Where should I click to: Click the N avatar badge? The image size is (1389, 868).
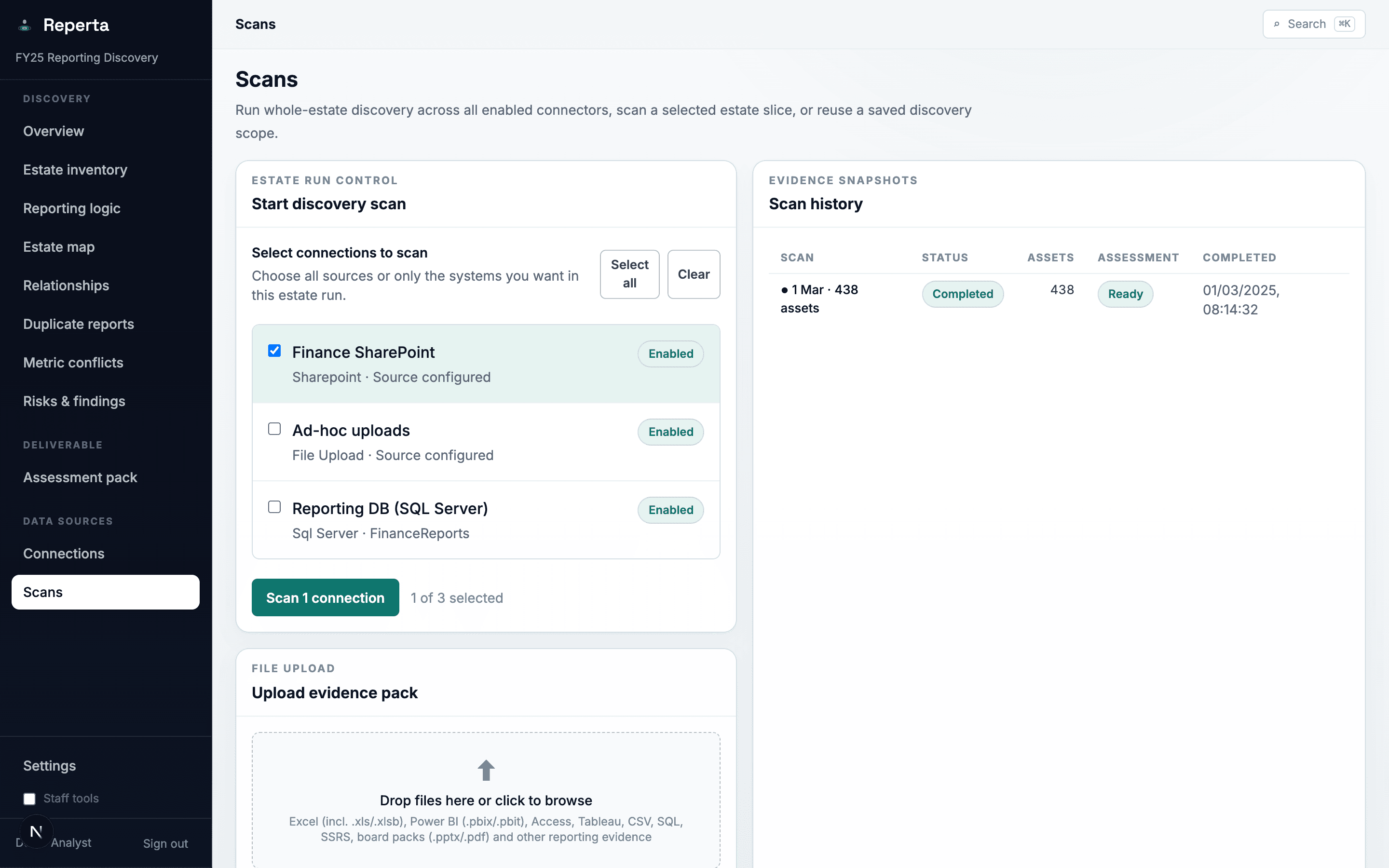pos(36,831)
